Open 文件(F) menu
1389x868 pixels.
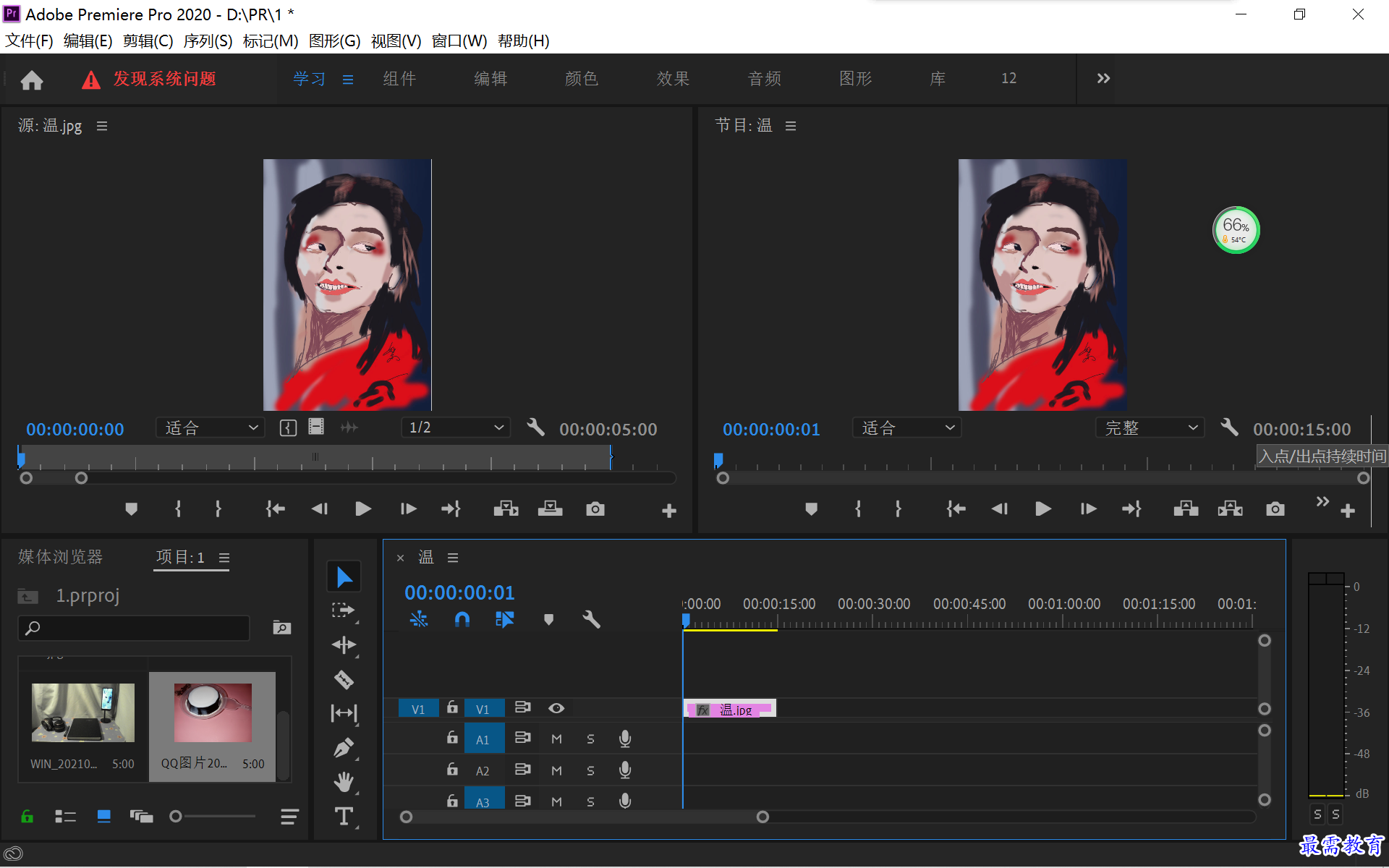tap(29, 41)
